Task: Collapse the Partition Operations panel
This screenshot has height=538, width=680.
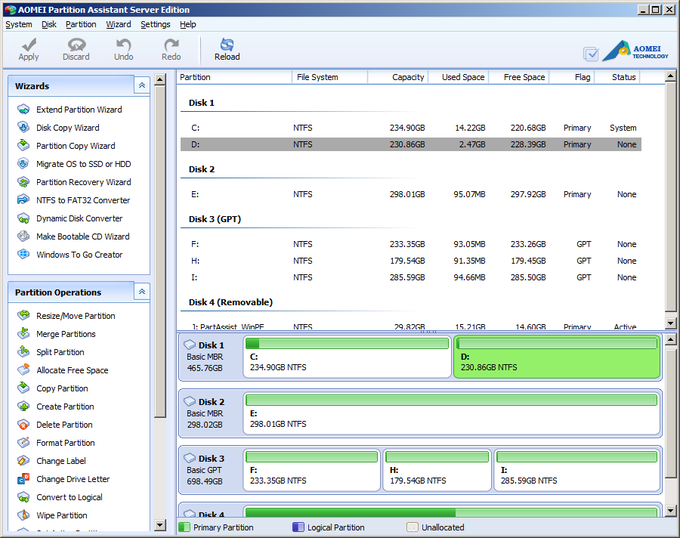Action: click(x=142, y=292)
